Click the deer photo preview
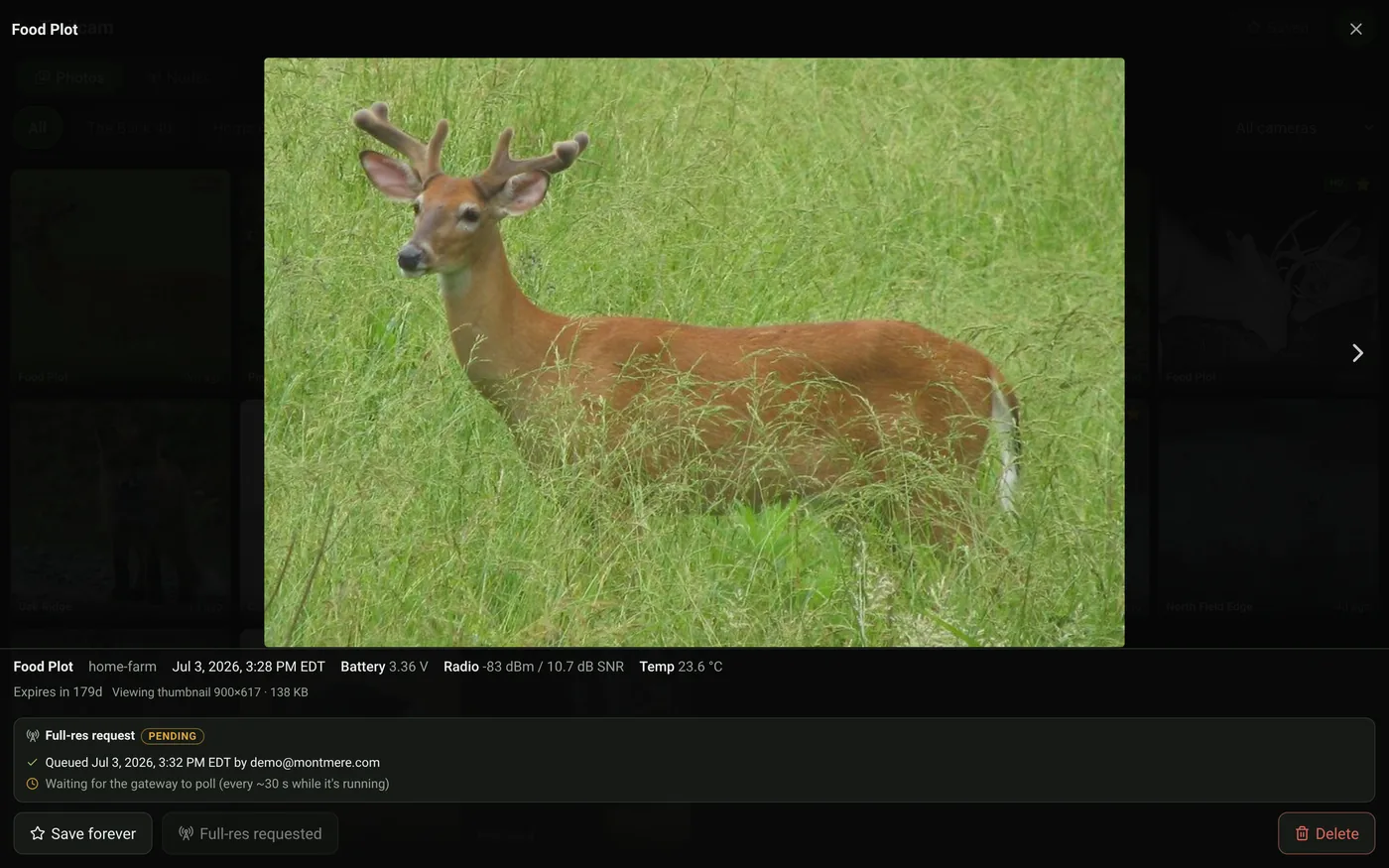 (x=694, y=352)
